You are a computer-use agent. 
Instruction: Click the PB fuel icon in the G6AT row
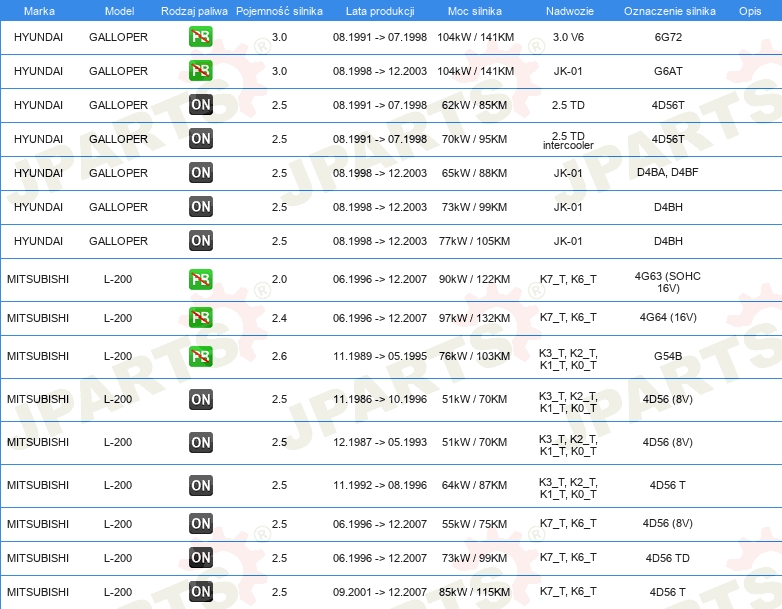[200, 71]
